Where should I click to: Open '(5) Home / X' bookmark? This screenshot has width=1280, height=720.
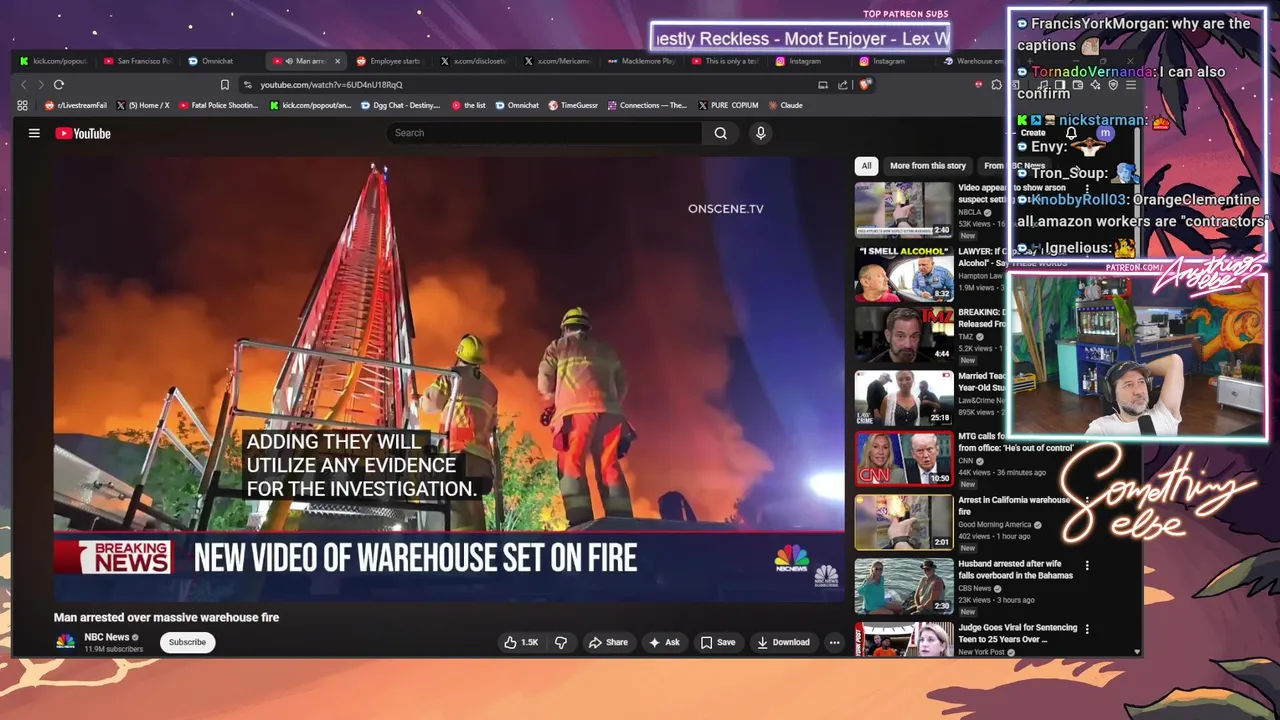(x=143, y=105)
